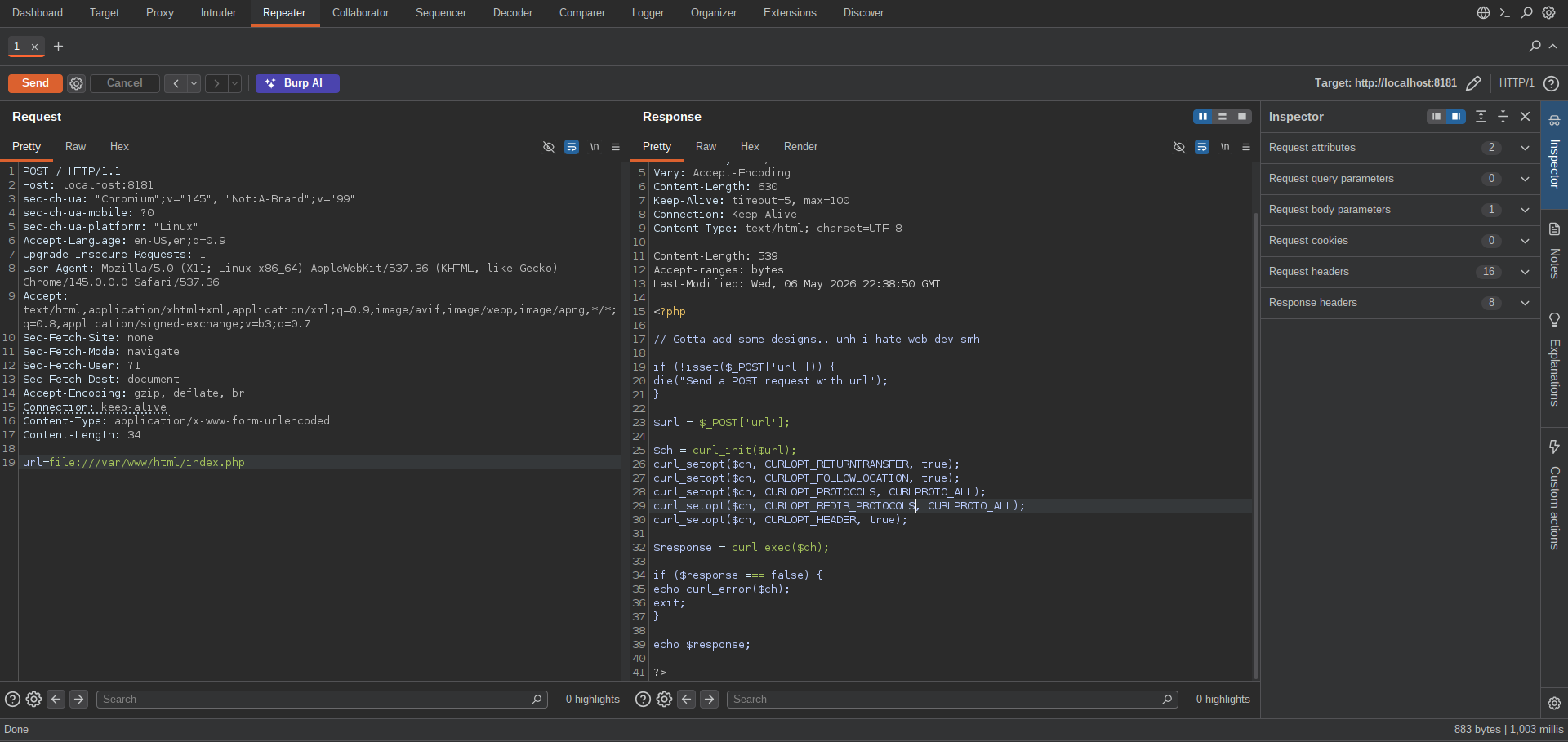Click the HTTP/1 protocol toggle

coord(1517,83)
